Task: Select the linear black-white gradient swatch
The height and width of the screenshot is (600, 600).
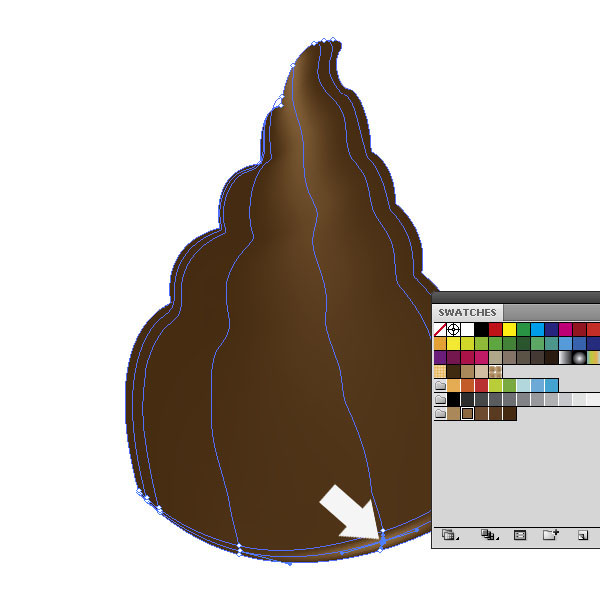Action: coord(565,357)
